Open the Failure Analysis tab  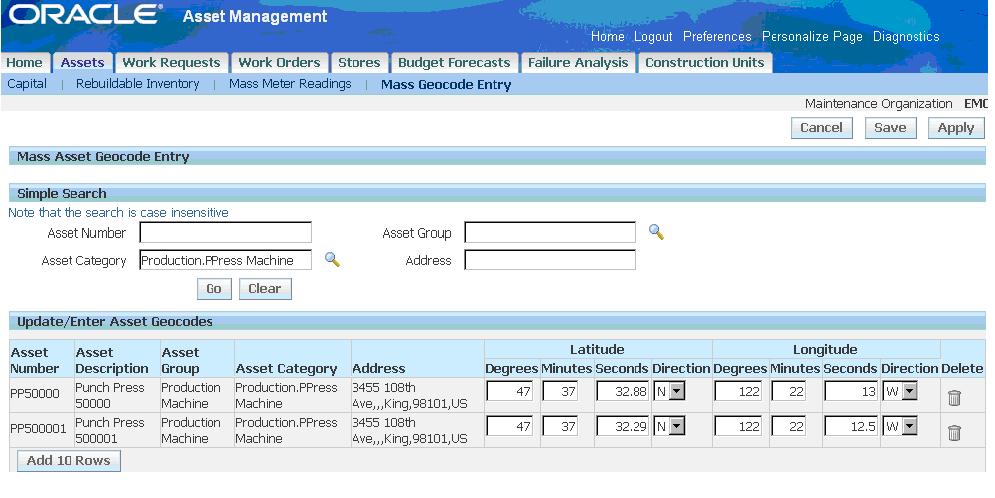pos(578,63)
